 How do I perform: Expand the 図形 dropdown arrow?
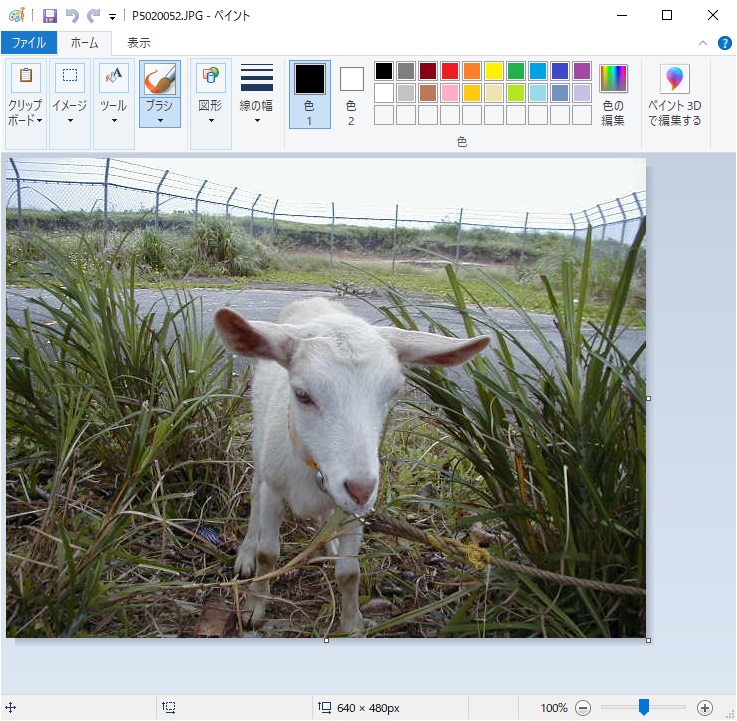211,121
